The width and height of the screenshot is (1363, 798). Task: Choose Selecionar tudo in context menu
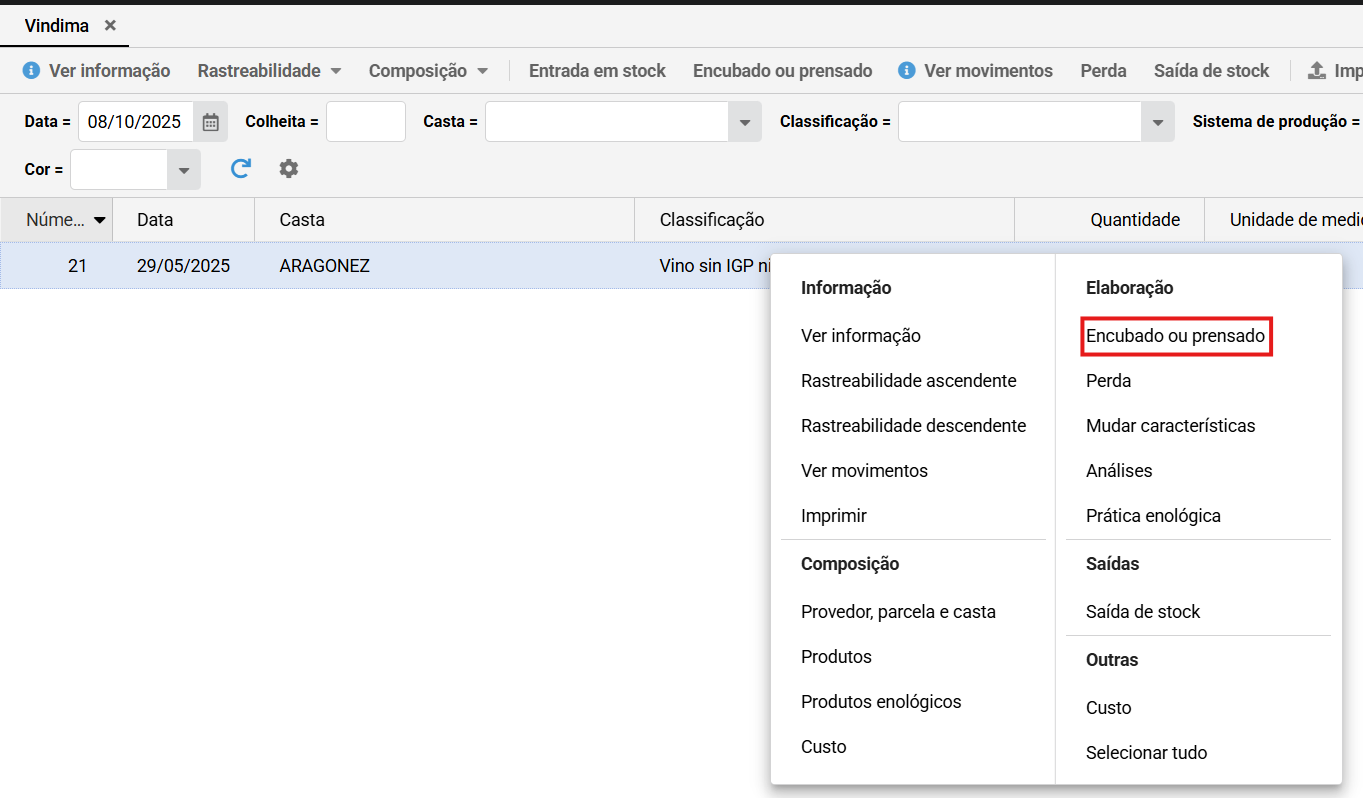click(1147, 753)
